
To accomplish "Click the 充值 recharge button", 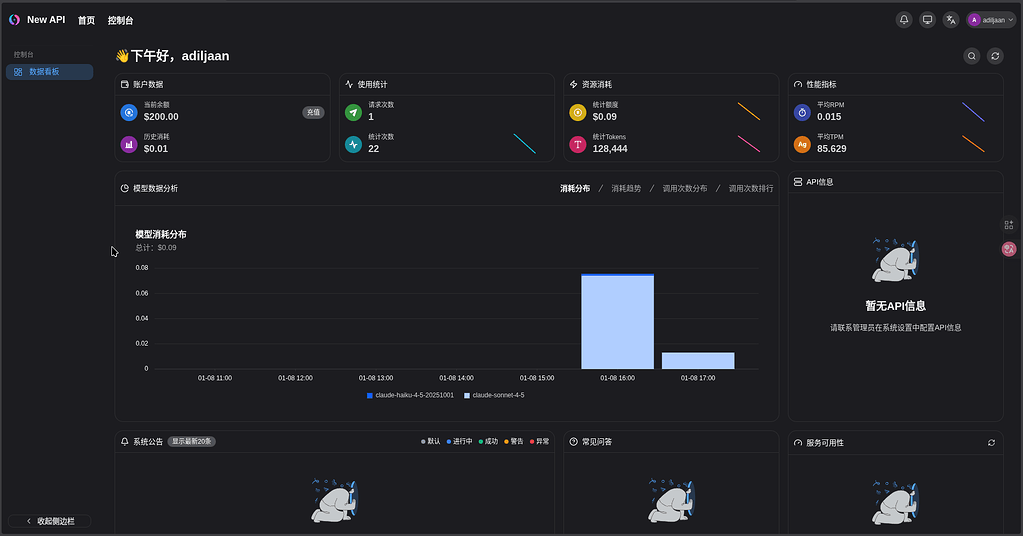I will tap(313, 112).
